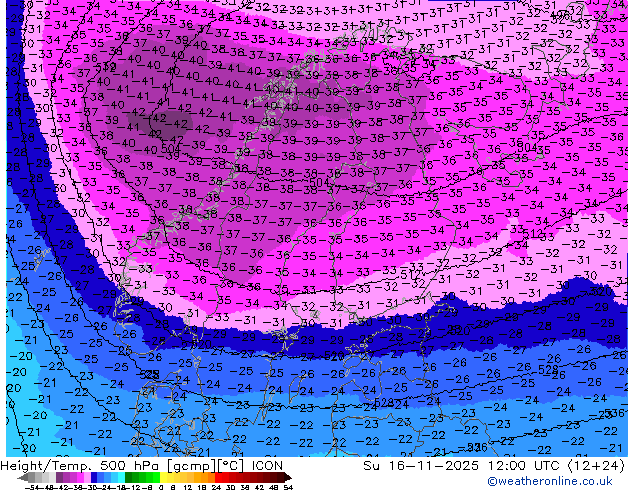Click the legend scale label 0
Viewport: 634px width, 490px height.
pyautogui.click(x=161, y=487)
